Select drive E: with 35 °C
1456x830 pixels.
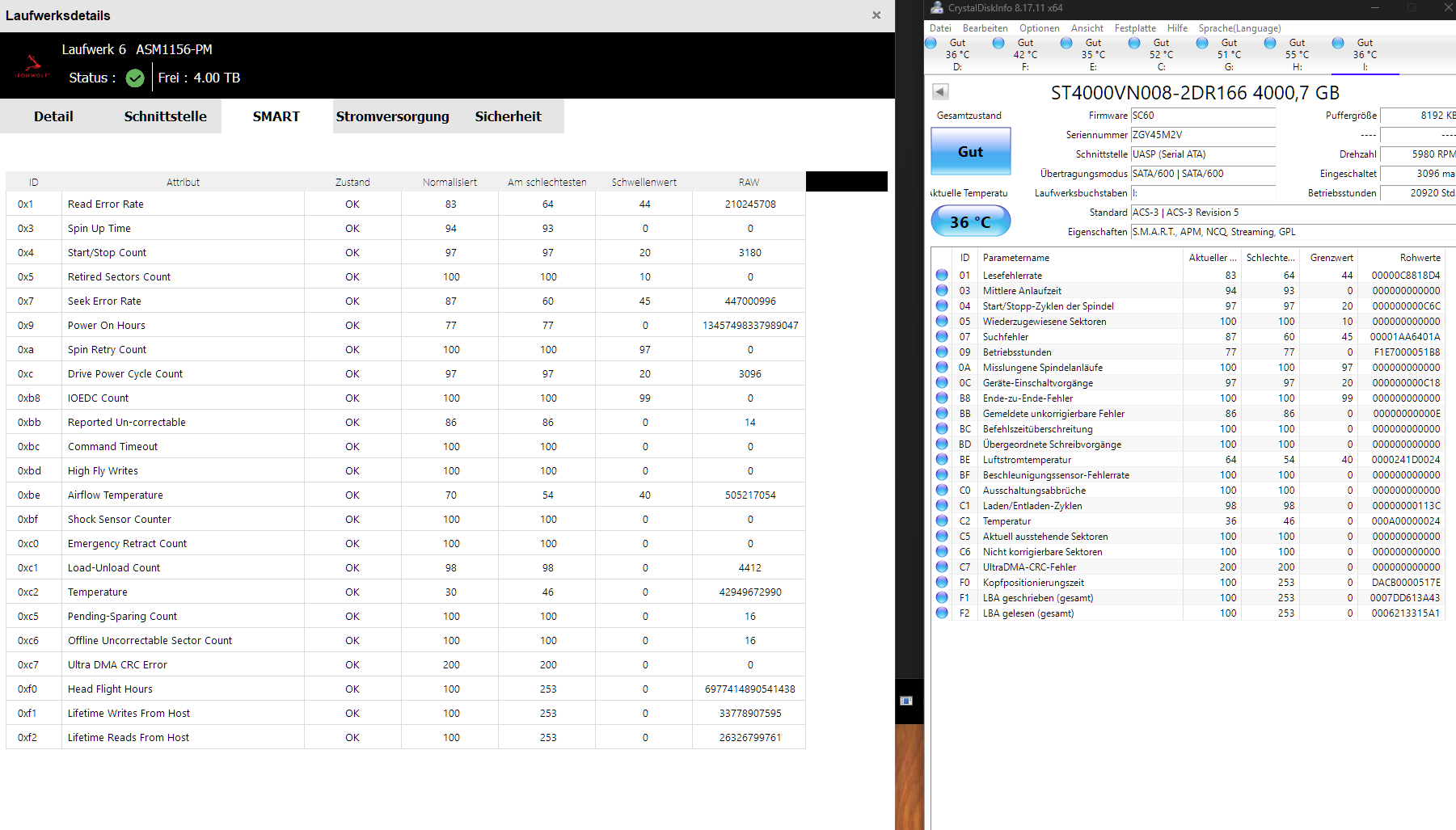tap(1093, 55)
